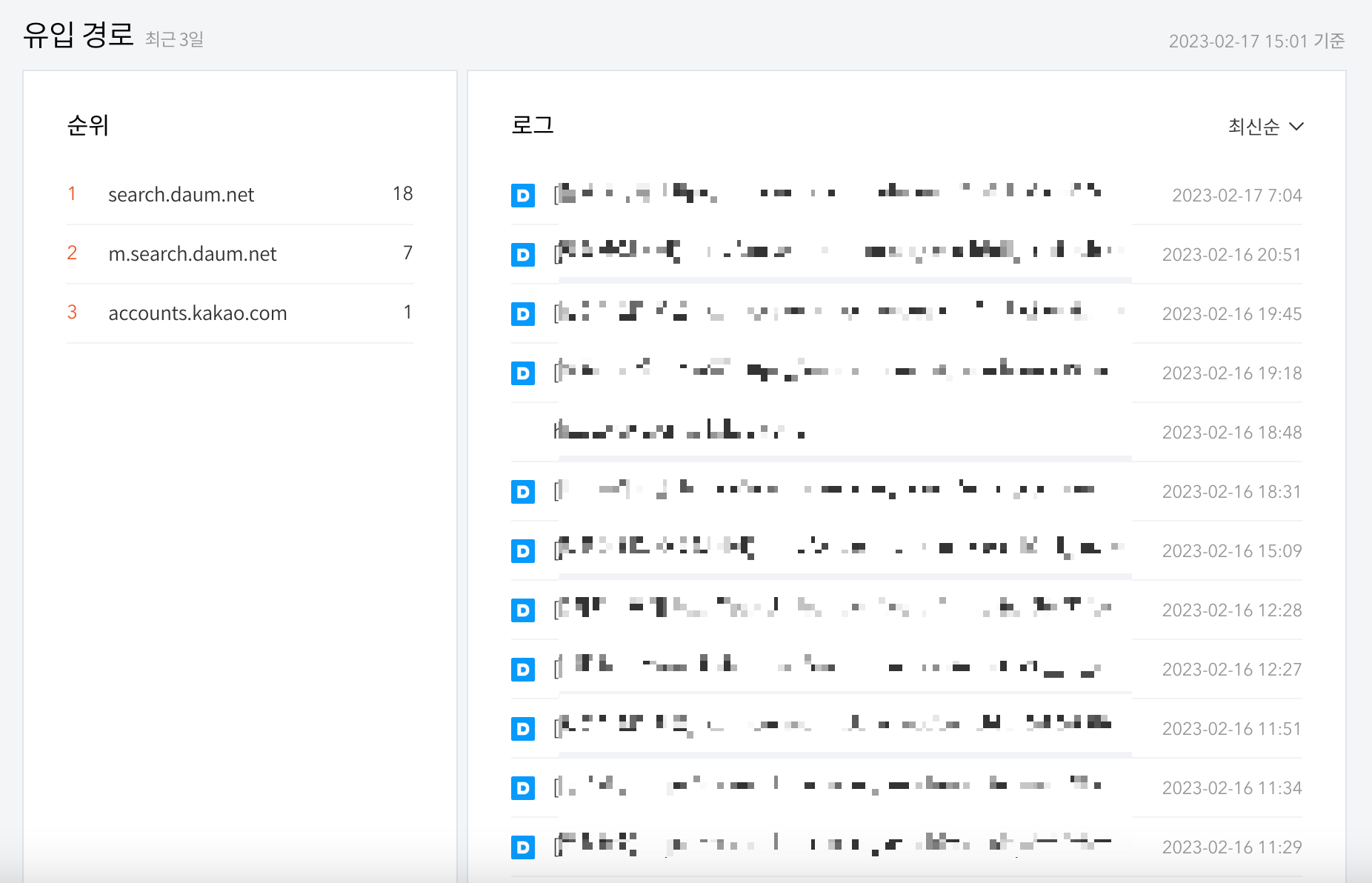Open the blurred log entry dated 2023-02-16 15:09
This screenshot has width=1372, height=883.
pos(839,549)
